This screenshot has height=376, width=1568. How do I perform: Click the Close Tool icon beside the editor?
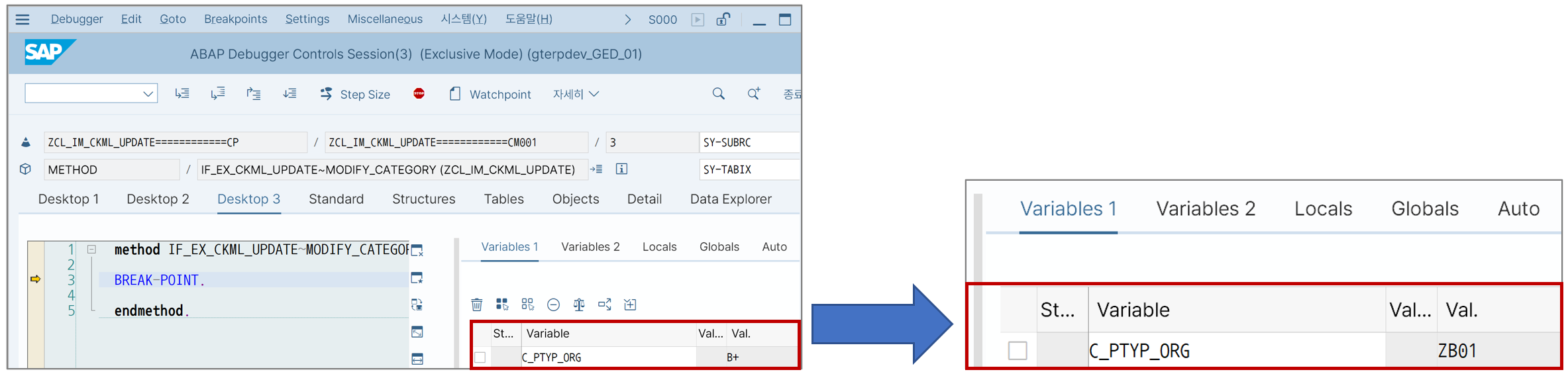(x=417, y=250)
